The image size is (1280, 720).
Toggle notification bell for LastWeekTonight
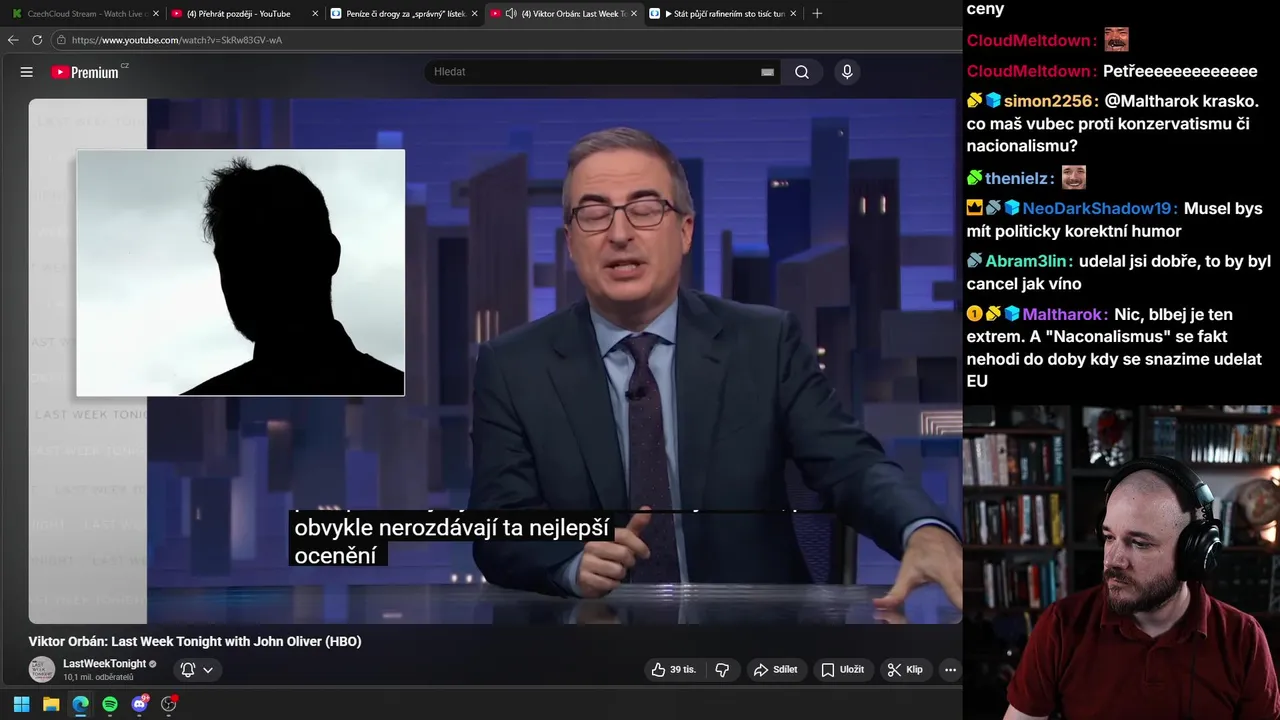187,670
